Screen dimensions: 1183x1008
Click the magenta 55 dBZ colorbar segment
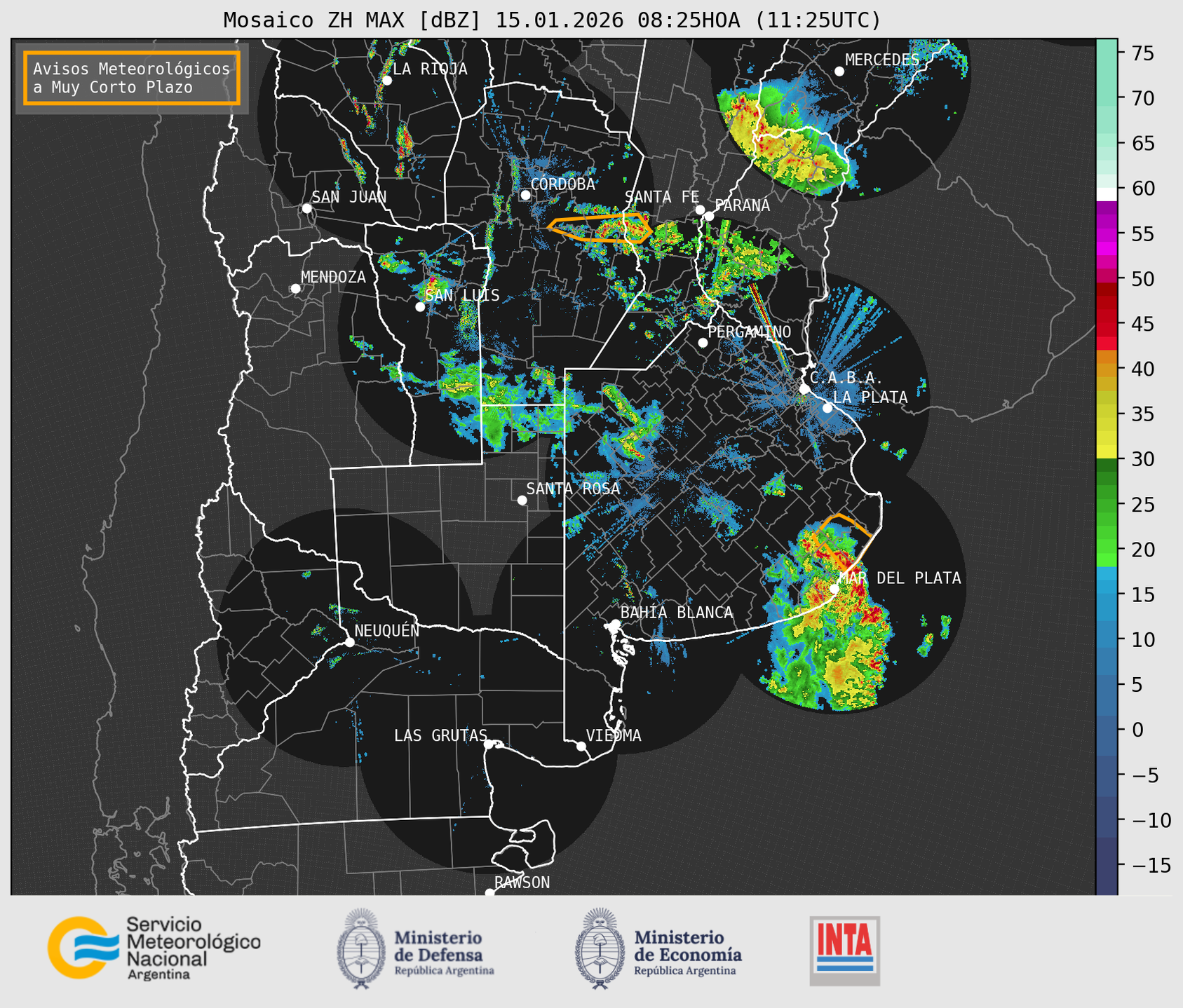1107,235
